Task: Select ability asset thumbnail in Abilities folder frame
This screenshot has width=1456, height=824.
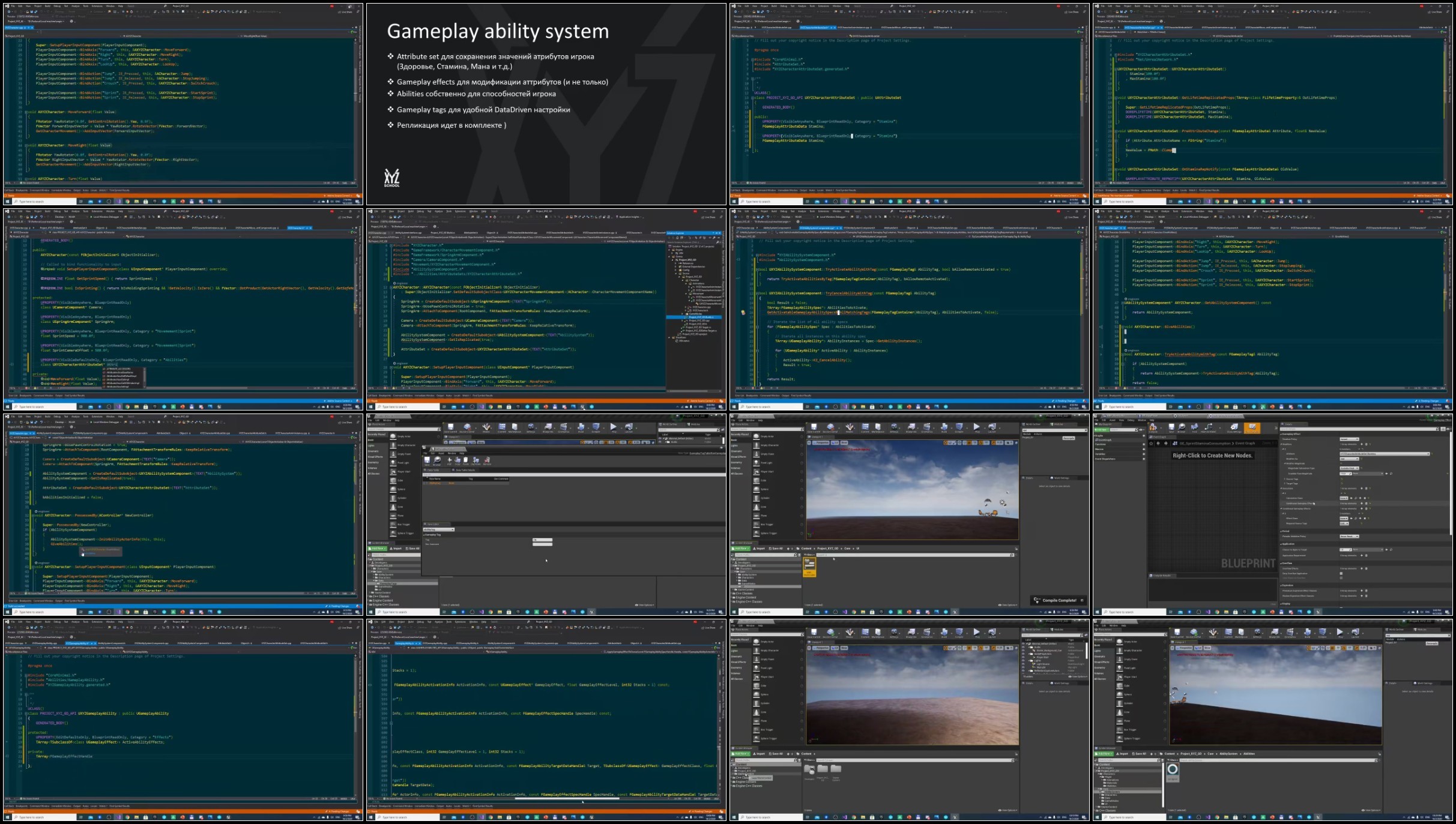Action: pyautogui.click(x=1173, y=772)
